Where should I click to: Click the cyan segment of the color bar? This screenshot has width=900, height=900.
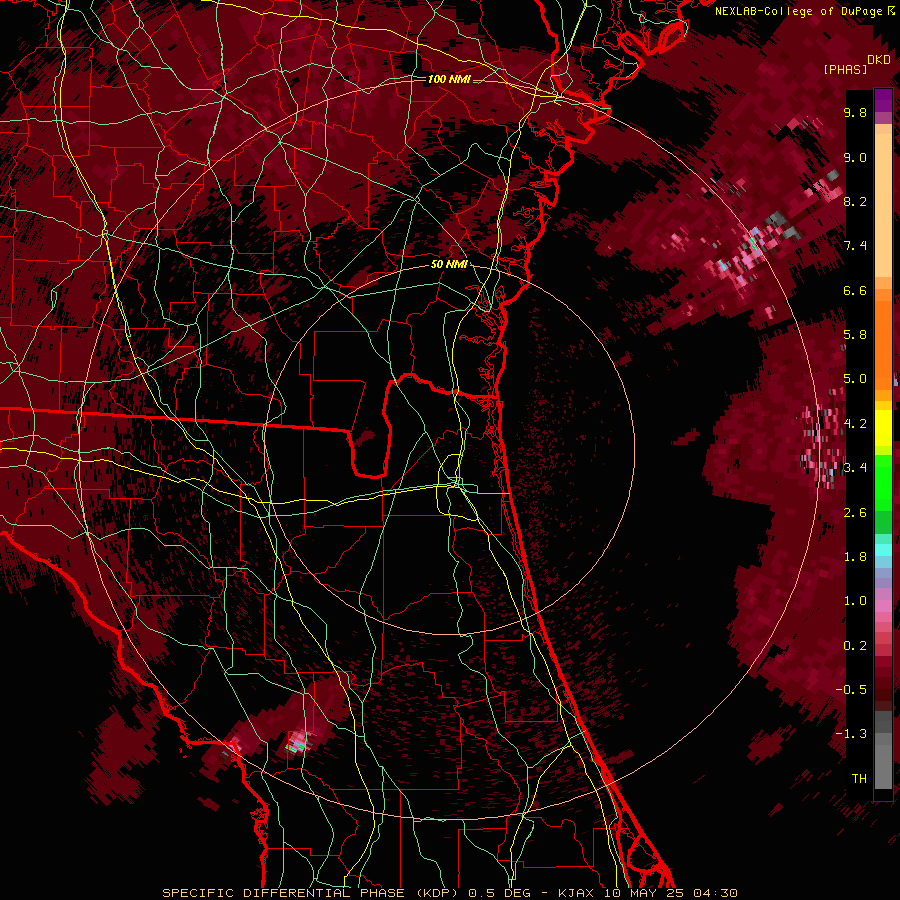coord(883,550)
